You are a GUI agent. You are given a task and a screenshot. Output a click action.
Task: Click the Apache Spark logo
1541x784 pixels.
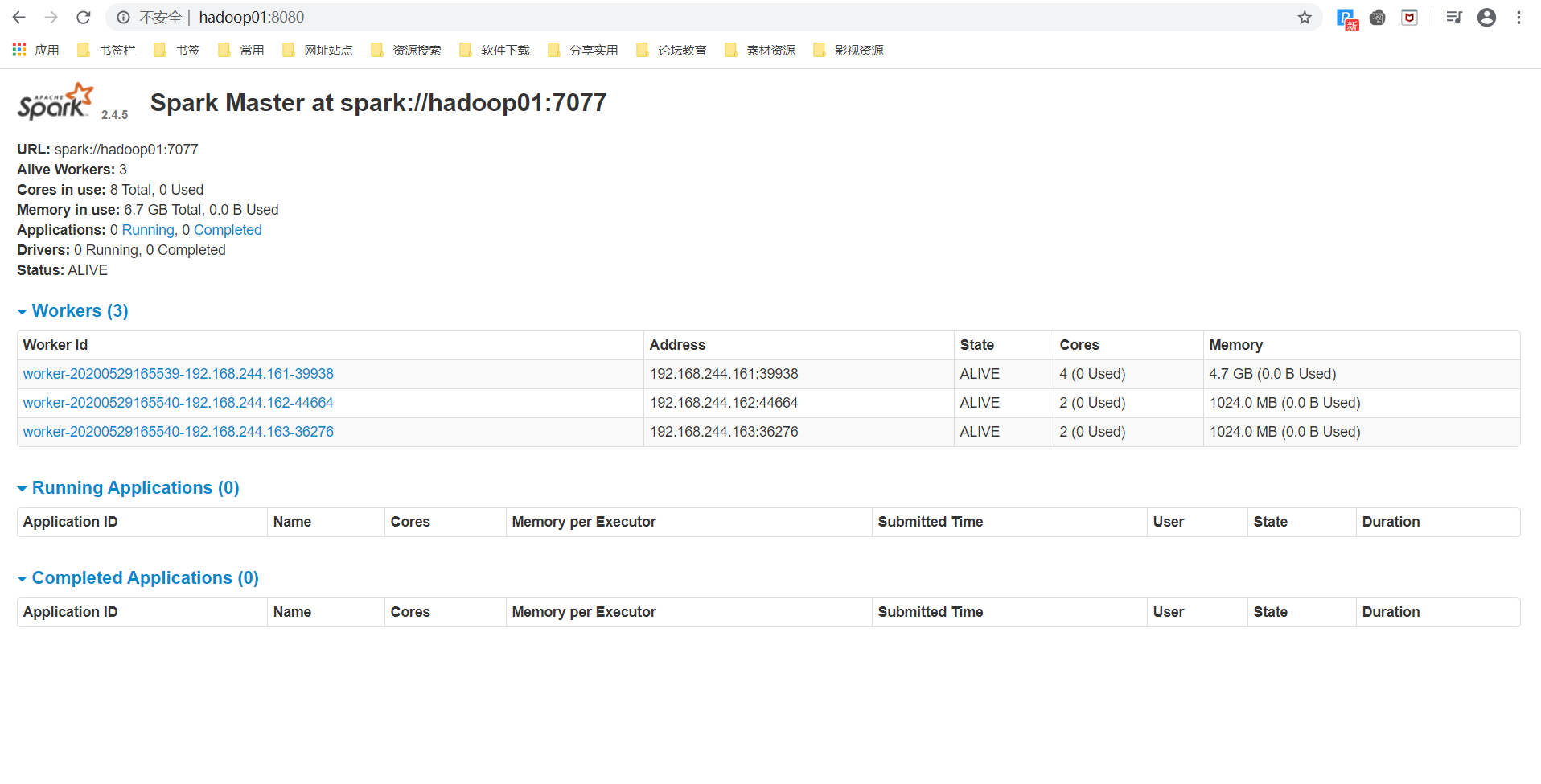pos(55,101)
